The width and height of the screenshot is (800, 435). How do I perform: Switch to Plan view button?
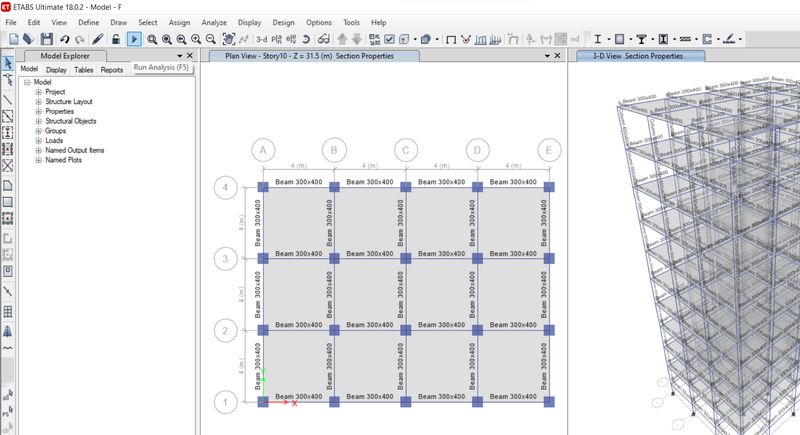click(x=277, y=39)
